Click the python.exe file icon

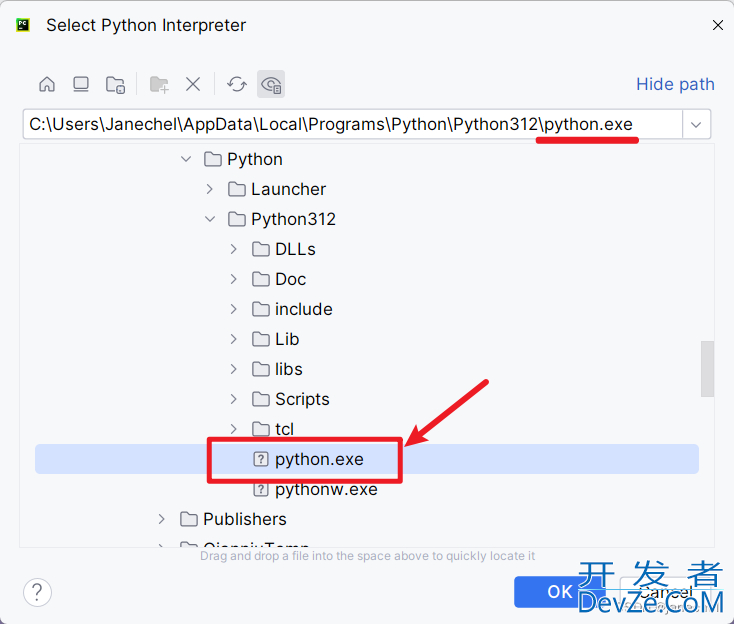(261, 459)
